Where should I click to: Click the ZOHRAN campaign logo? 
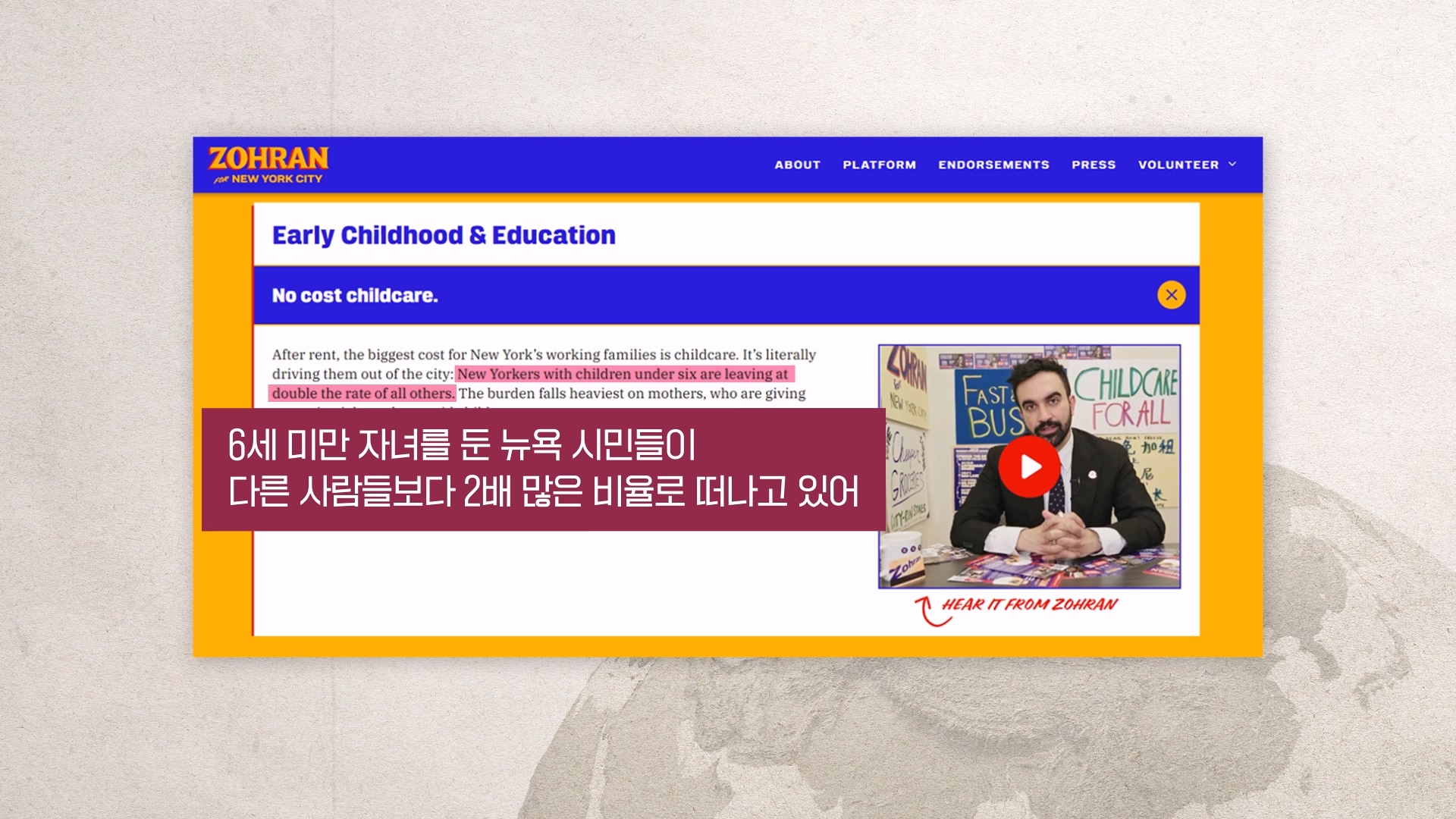[x=268, y=158]
